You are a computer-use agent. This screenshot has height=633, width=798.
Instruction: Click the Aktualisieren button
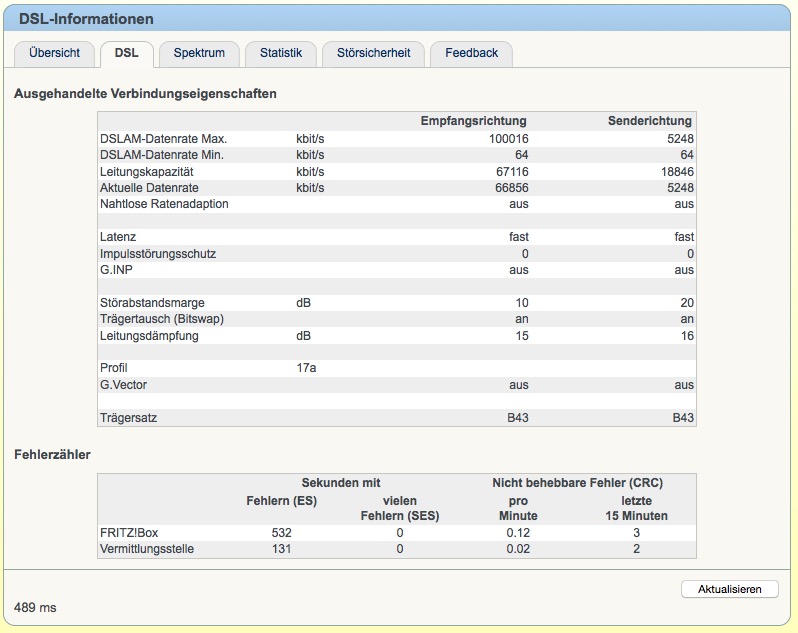point(730,589)
